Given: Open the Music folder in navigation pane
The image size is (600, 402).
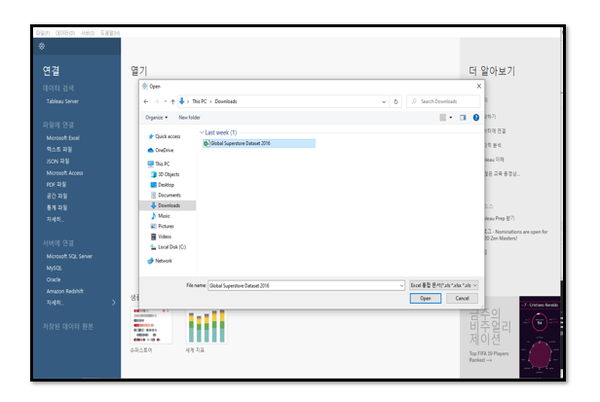Looking at the screenshot, I should [x=161, y=216].
